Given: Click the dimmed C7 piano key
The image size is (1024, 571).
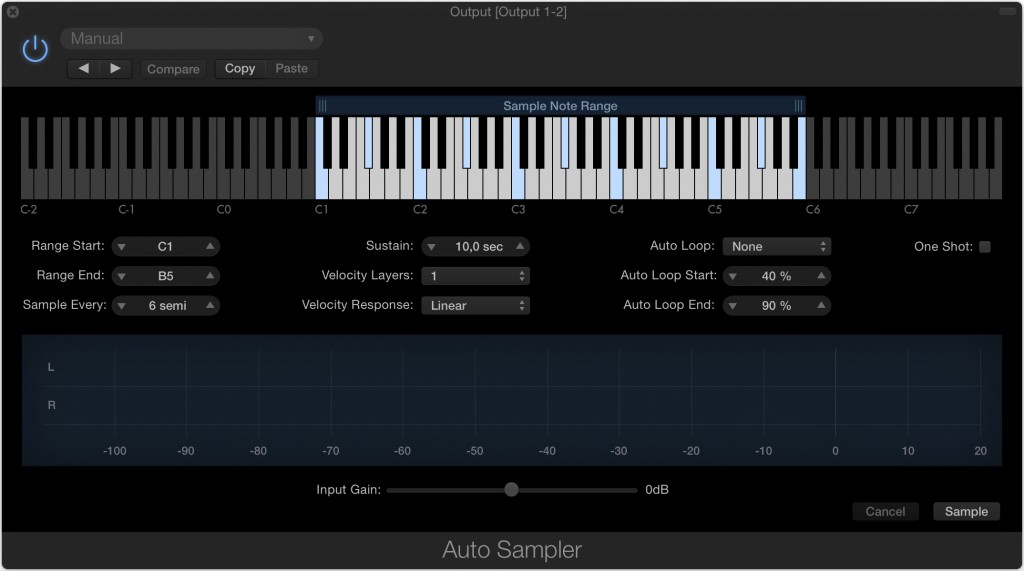Looking at the screenshot, I should point(910,183).
